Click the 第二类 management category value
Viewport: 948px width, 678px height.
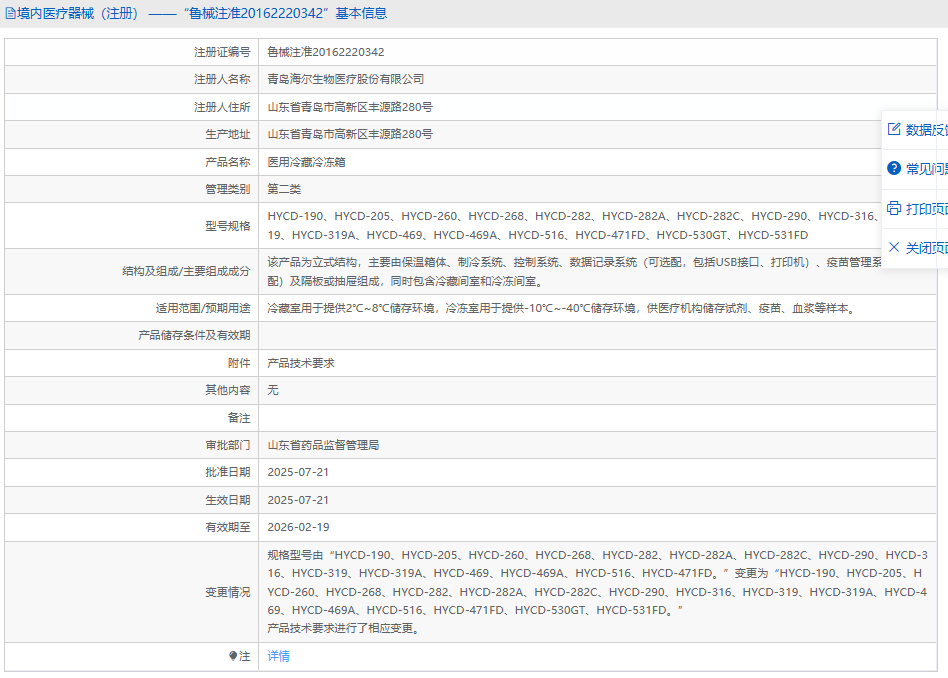284,189
